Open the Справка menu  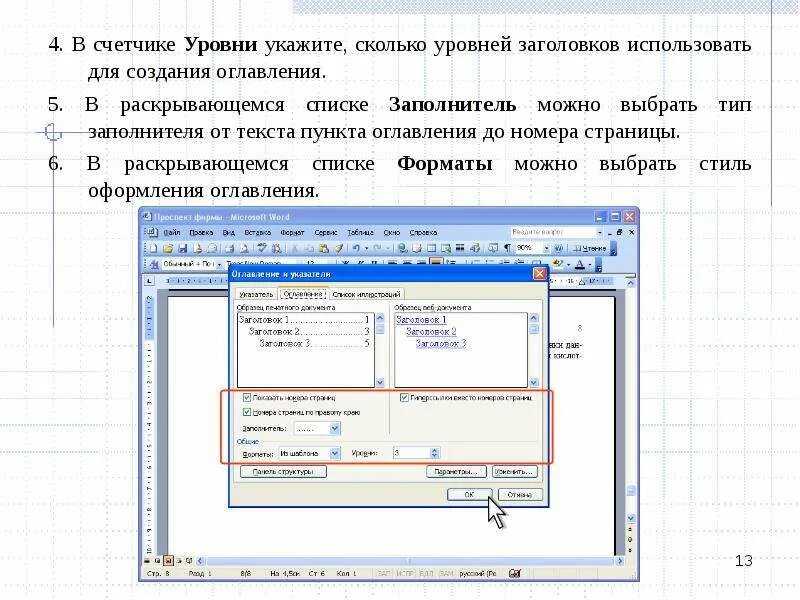[423, 232]
